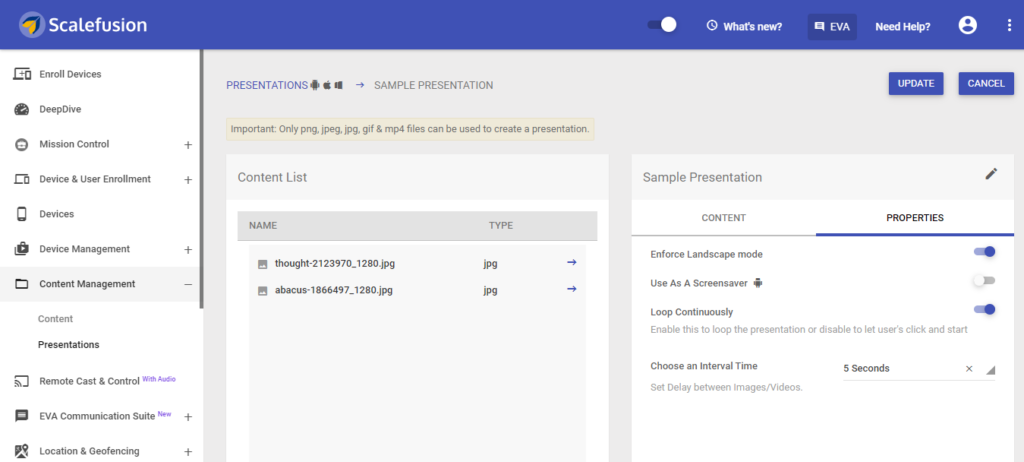This screenshot has width=1024, height=462.
Task: Click the pencil edit icon beside Sample Presentation
Action: (991, 174)
